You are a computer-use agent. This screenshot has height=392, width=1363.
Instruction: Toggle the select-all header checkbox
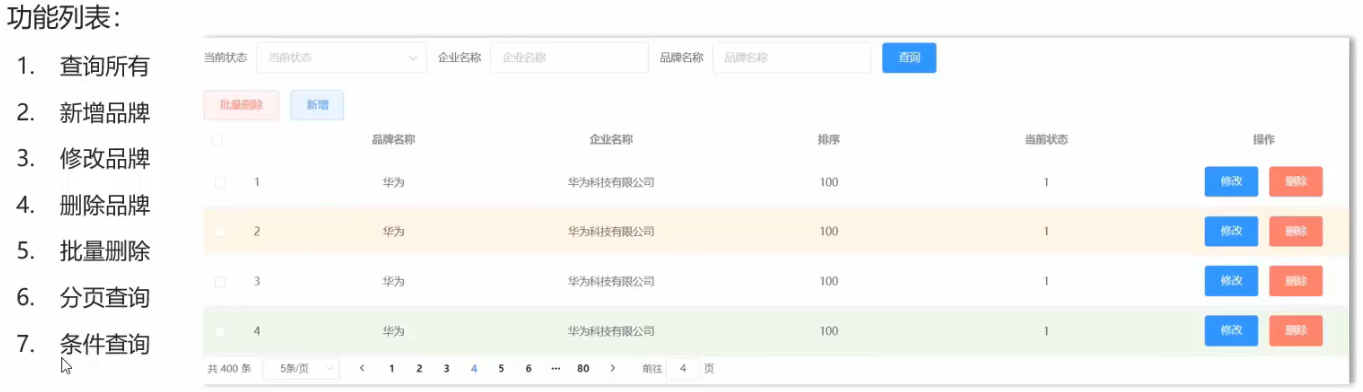pos(217,140)
